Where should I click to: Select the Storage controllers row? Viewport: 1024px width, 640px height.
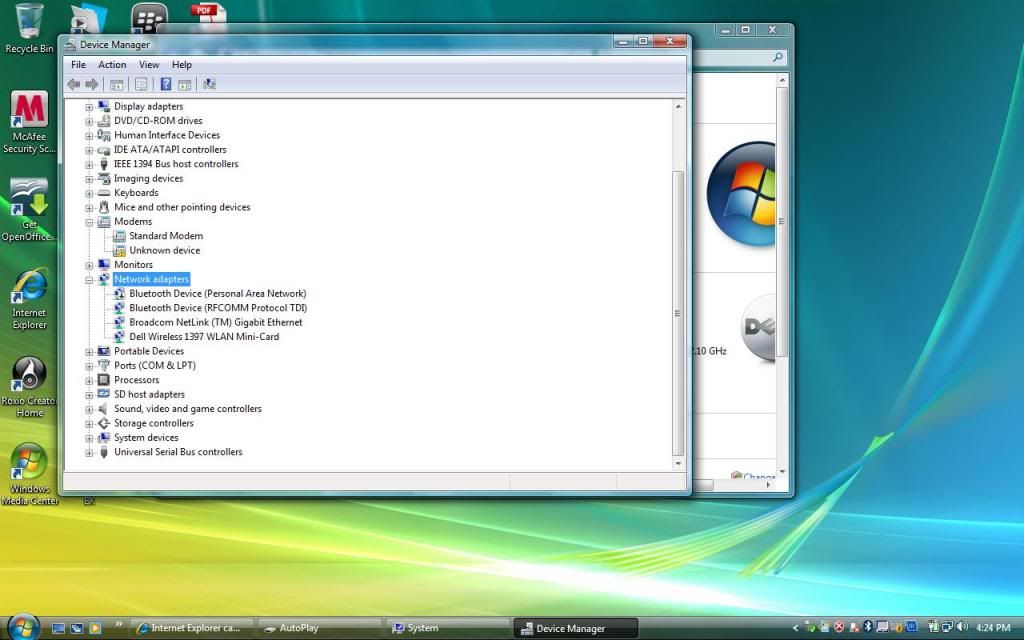point(154,423)
